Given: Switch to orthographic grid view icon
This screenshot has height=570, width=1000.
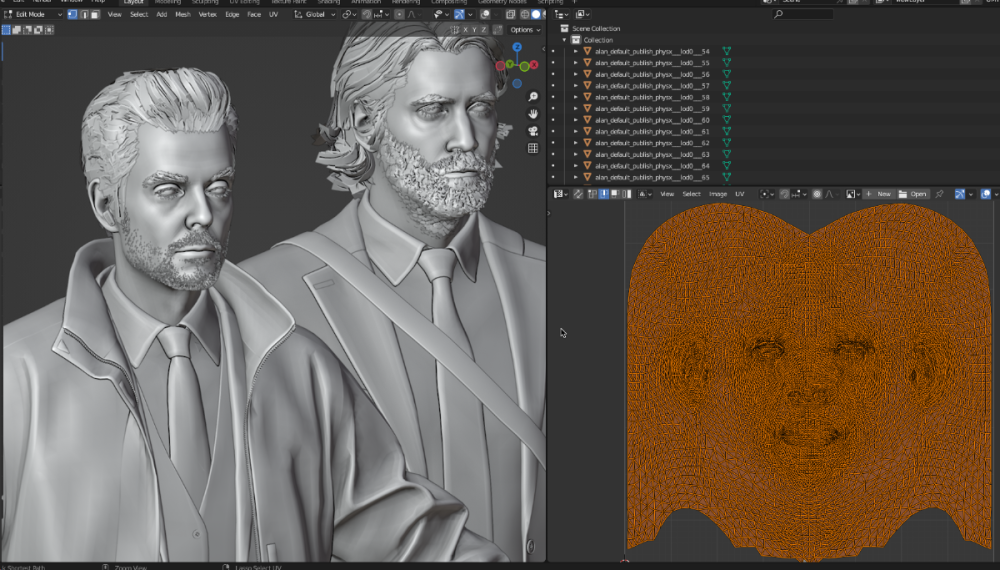Looking at the screenshot, I should [x=533, y=148].
